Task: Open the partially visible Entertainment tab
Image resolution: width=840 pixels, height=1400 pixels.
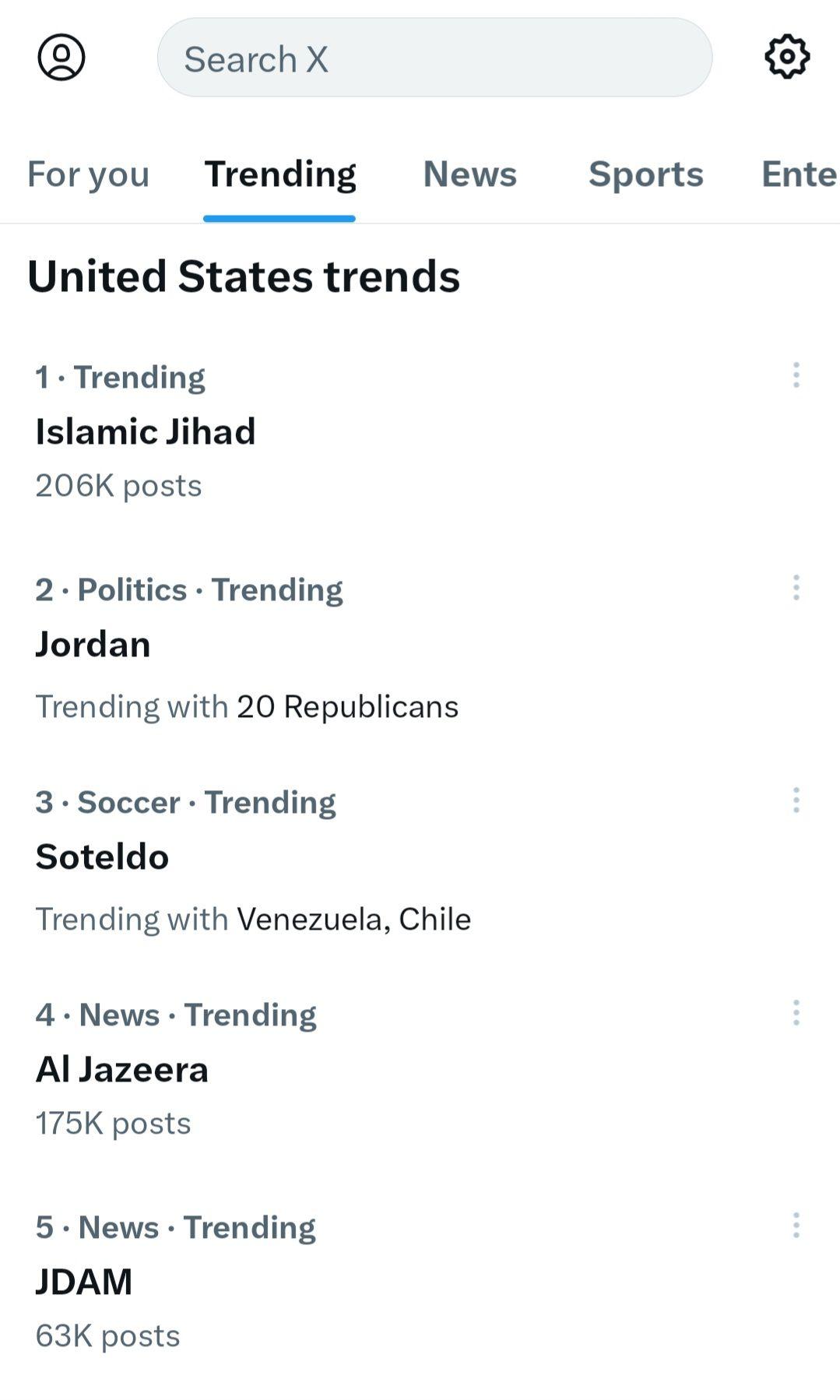Action: 800,174
